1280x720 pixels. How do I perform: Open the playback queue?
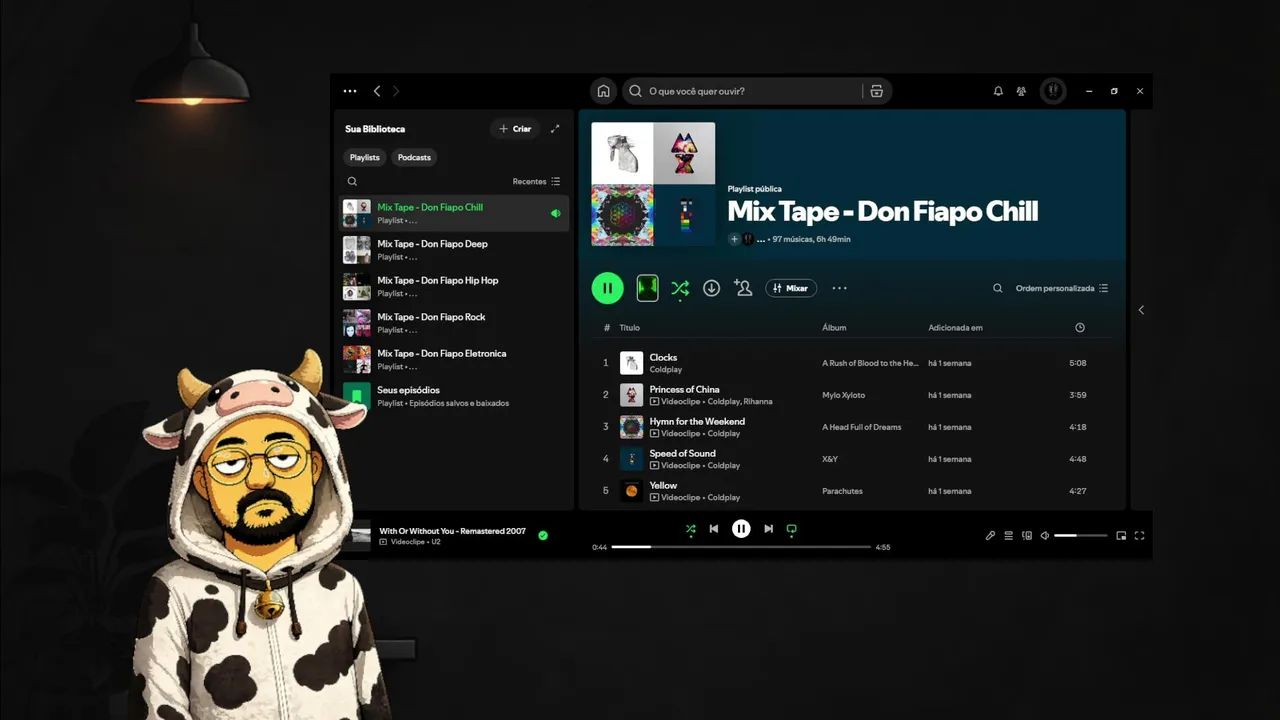coord(1009,536)
